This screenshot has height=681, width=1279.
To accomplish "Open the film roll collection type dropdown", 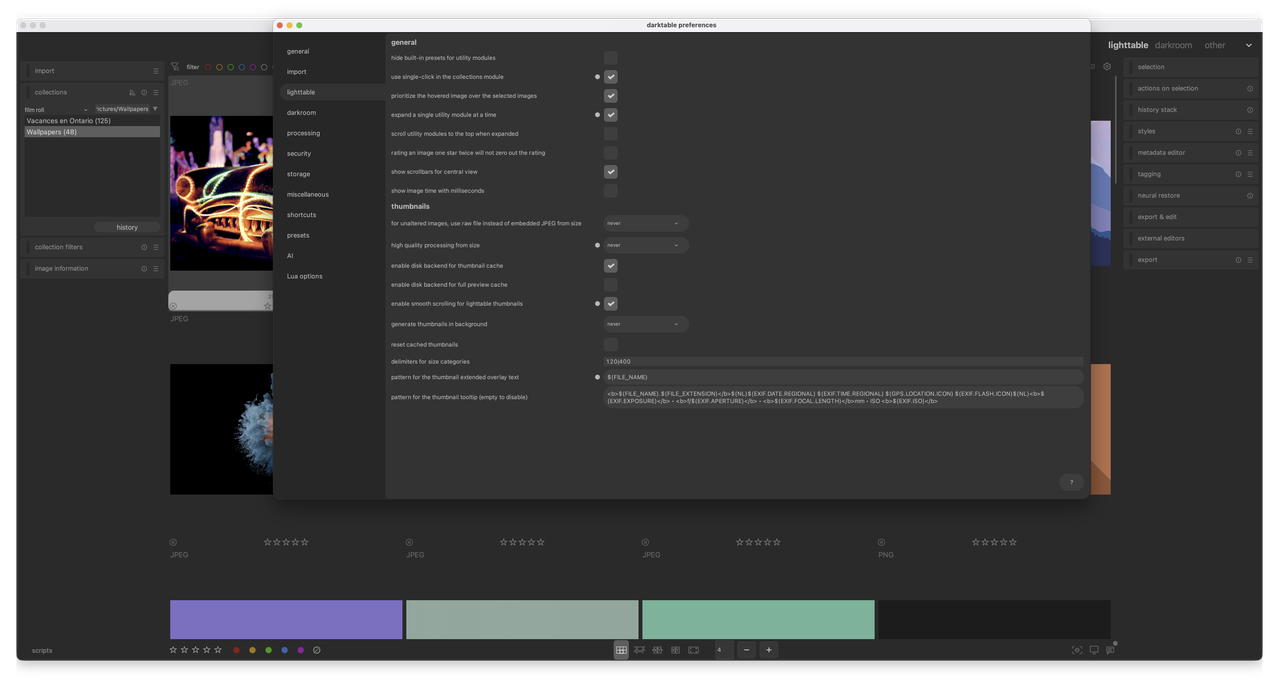I will (x=56, y=109).
